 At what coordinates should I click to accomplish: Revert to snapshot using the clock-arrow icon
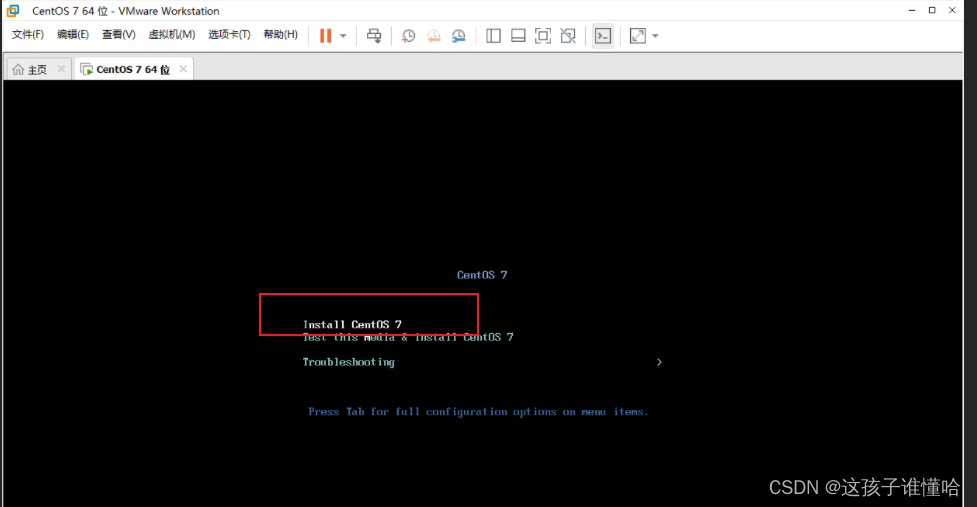tap(434, 36)
